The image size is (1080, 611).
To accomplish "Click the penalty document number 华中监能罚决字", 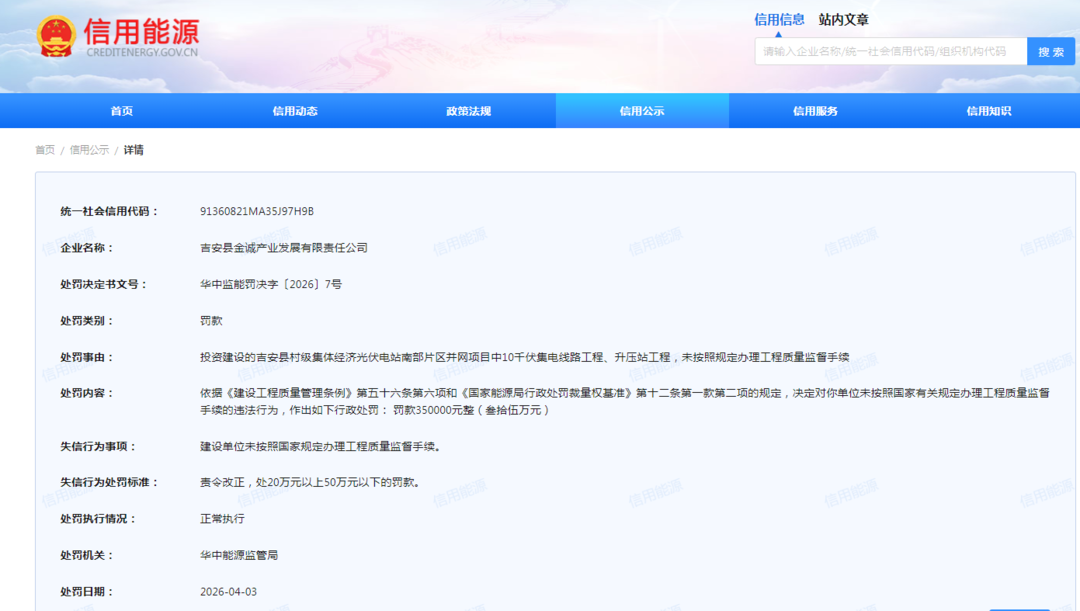I will [x=270, y=284].
